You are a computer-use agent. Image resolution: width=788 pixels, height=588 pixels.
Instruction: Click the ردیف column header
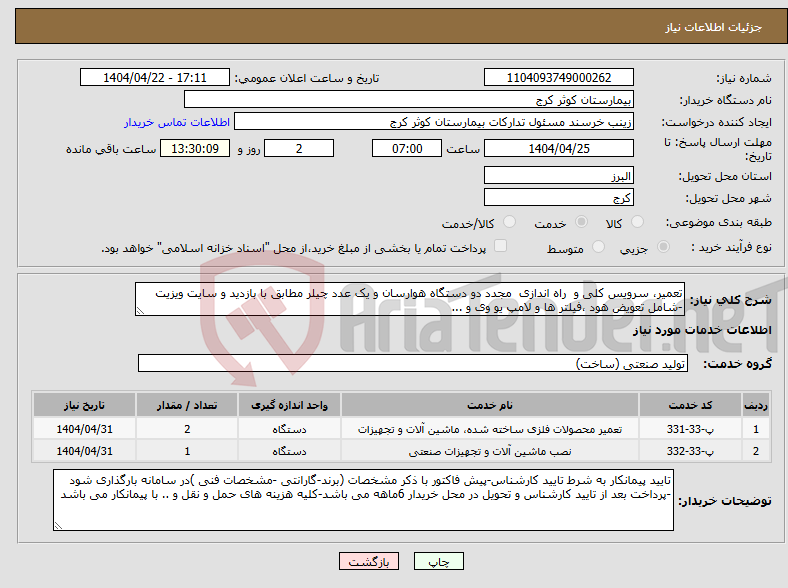(x=756, y=405)
